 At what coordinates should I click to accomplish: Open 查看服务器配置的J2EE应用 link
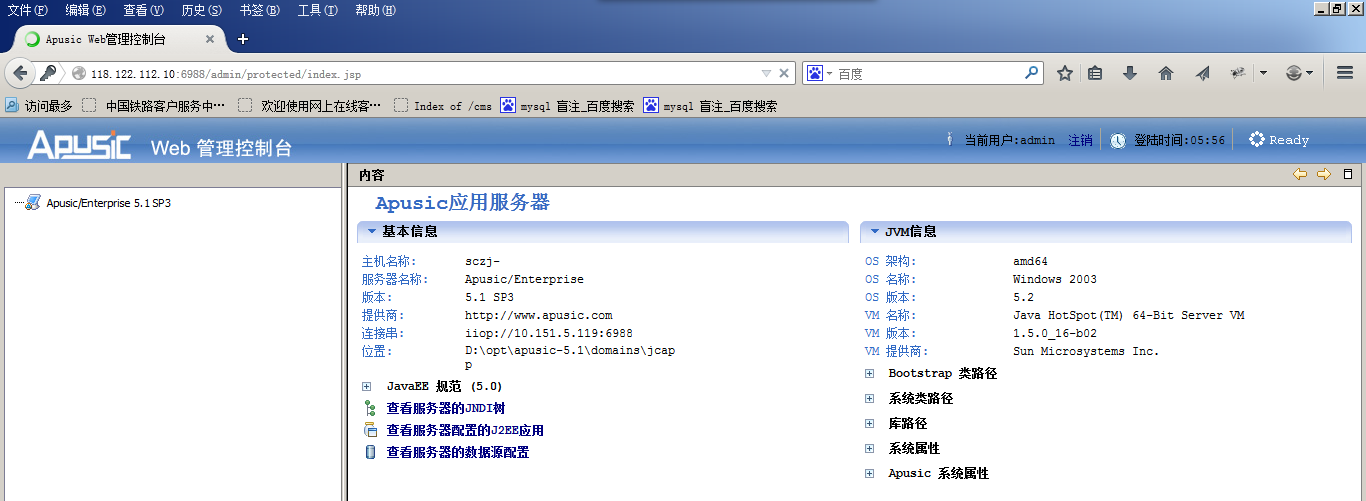pyautogui.click(x=465, y=430)
